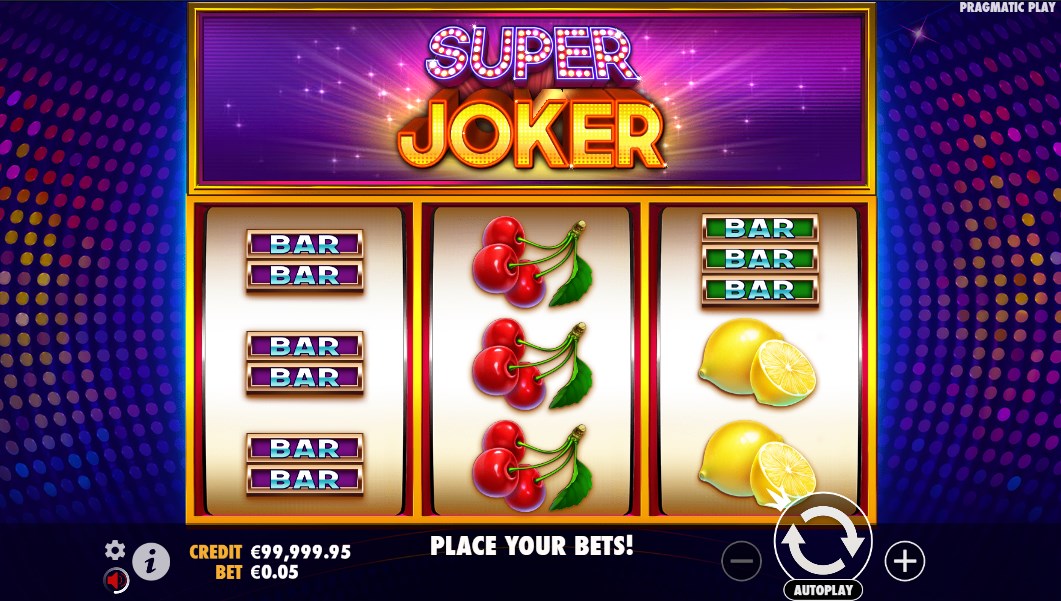The height and width of the screenshot is (601, 1061).
Task: Open the game info button
Action: click(151, 561)
